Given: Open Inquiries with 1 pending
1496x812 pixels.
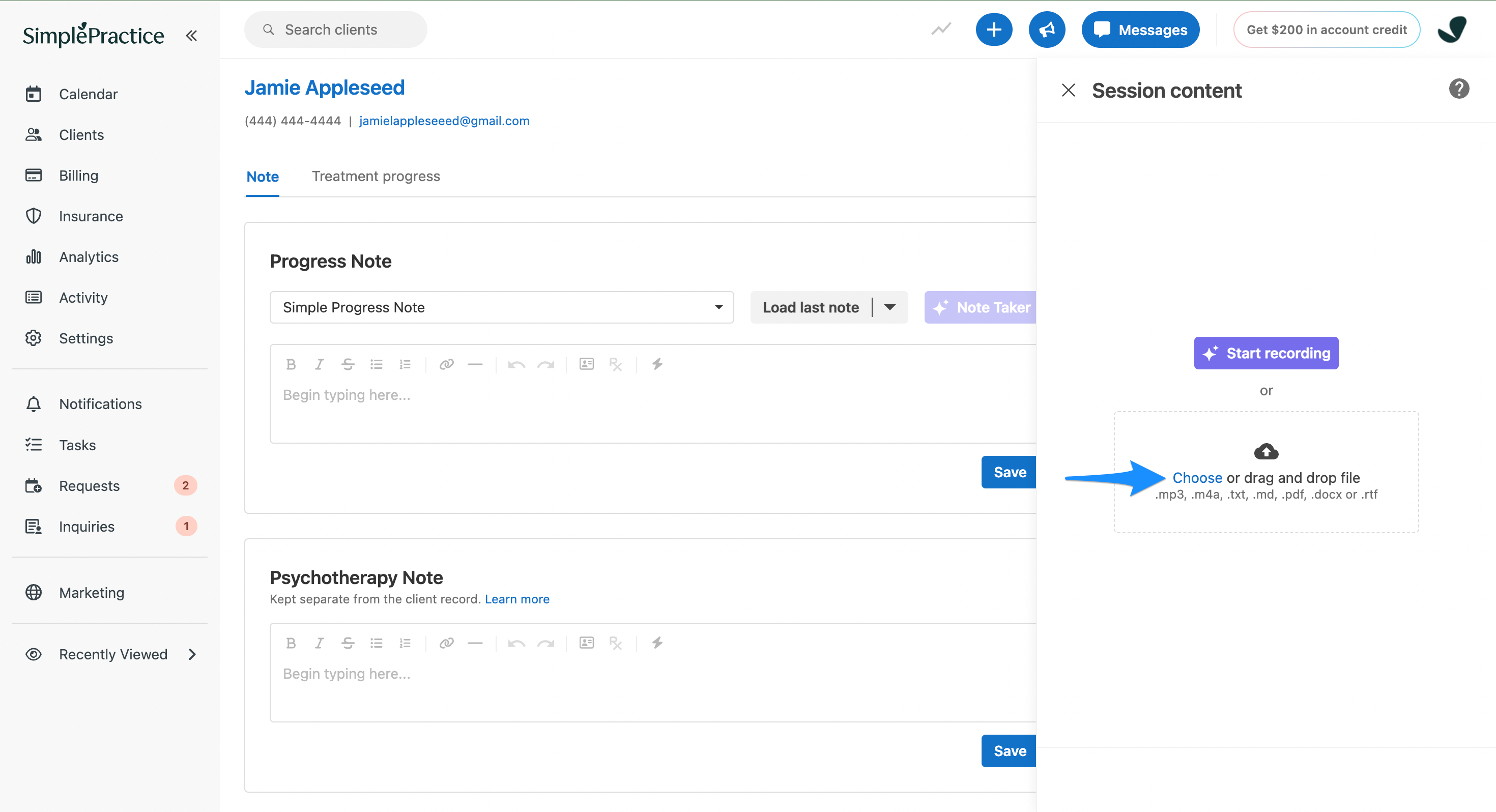Looking at the screenshot, I should [110, 526].
